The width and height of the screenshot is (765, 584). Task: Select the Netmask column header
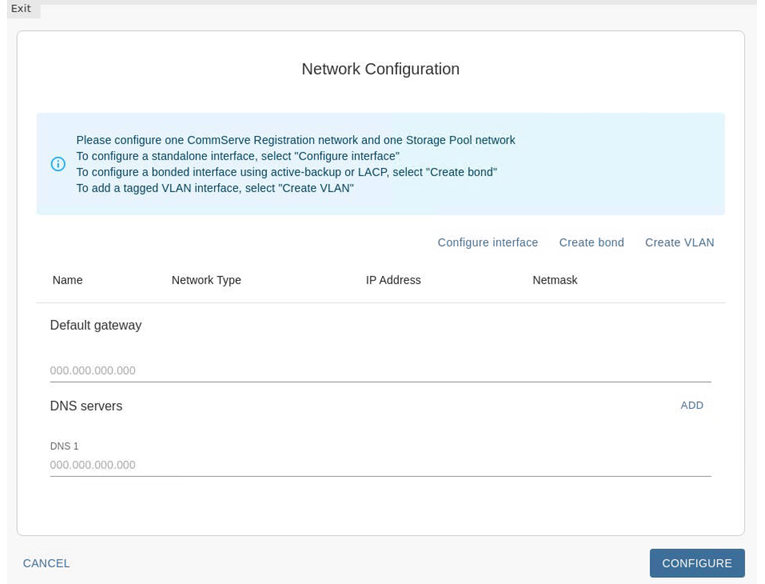tap(555, 280)
